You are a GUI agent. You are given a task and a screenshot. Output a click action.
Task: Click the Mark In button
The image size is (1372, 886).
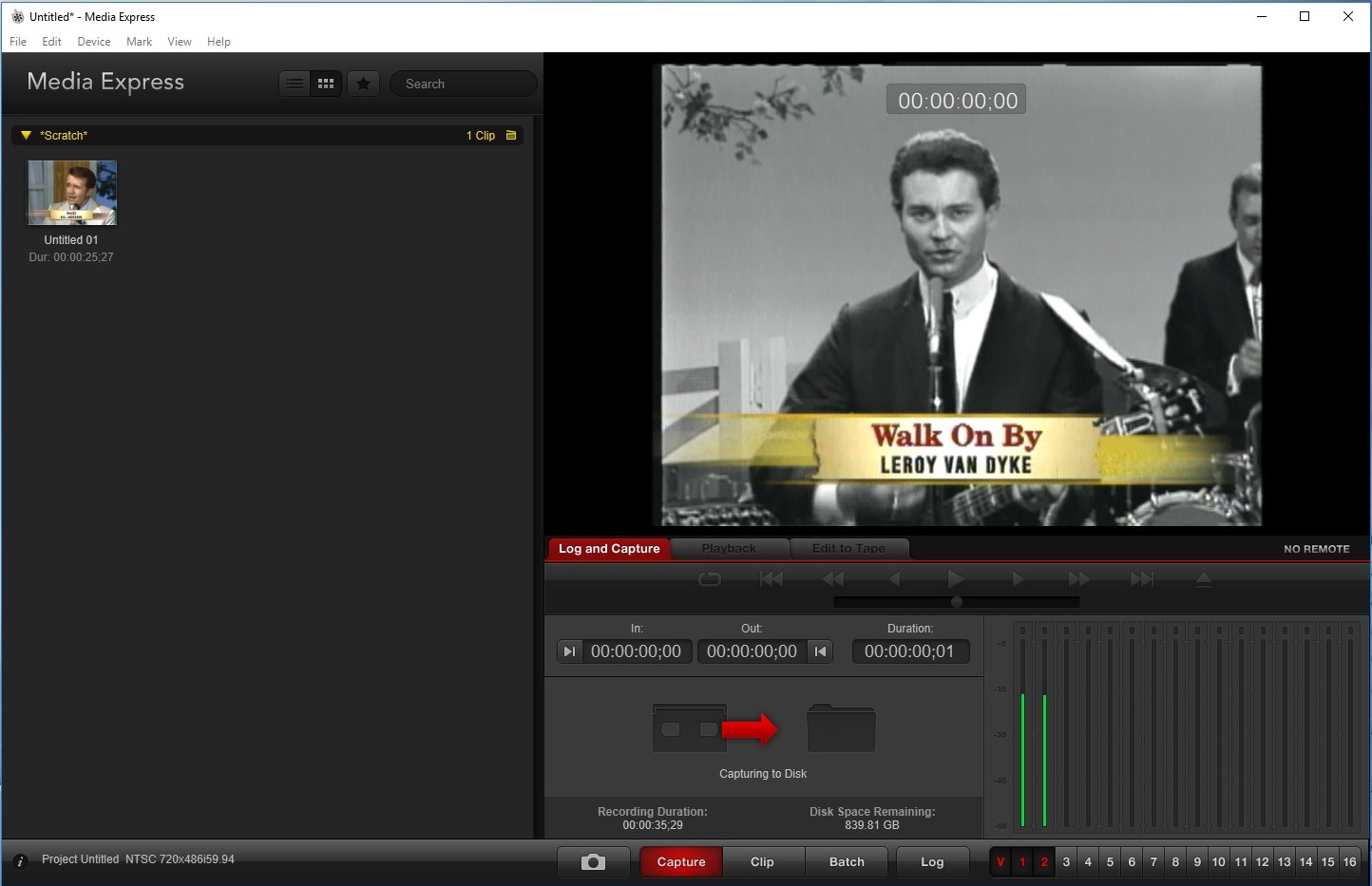click(569, 651)
